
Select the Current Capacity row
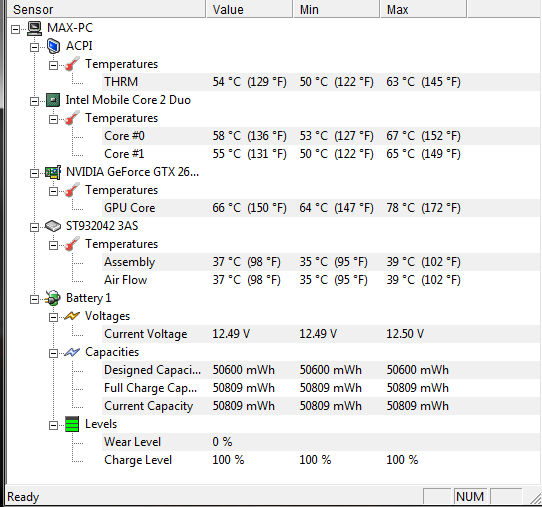click(321, 406)
